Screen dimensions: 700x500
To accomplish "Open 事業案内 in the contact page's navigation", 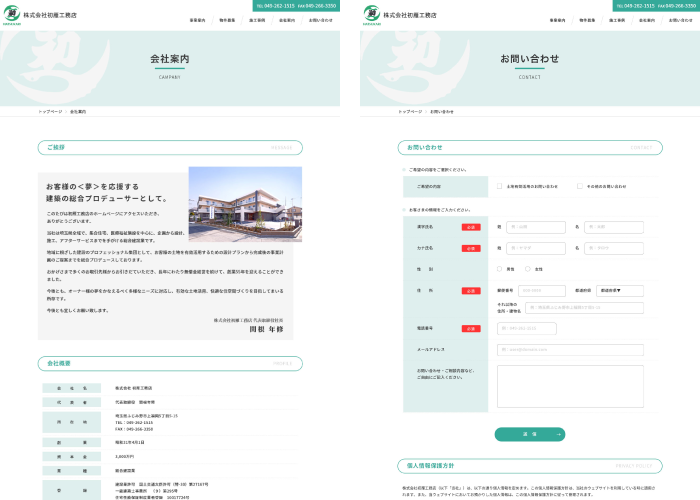I will pyautogui.click(x=557, y=20).
